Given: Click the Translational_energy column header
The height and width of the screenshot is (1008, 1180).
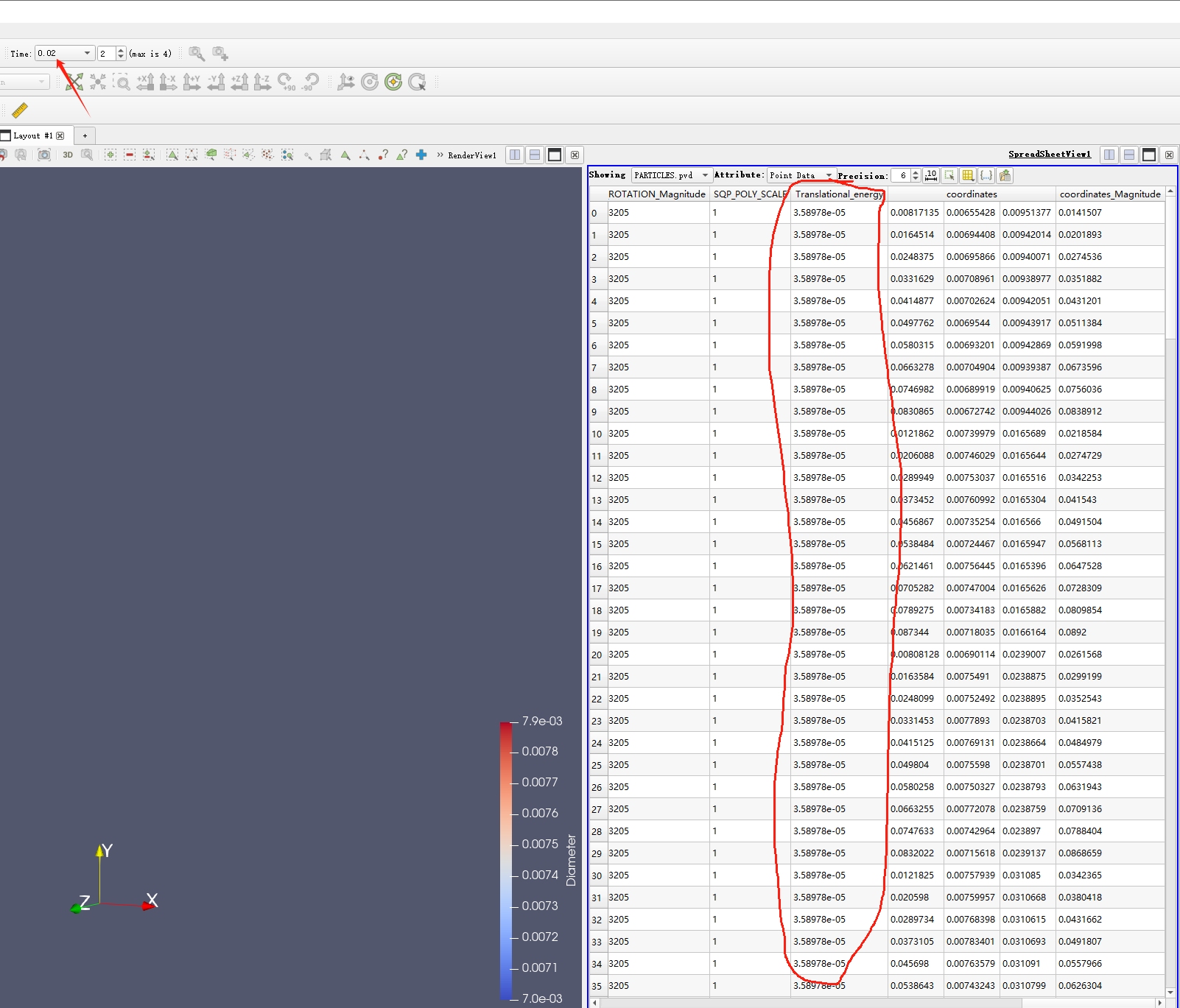Looking at the screenshot, I should point(838,194).
